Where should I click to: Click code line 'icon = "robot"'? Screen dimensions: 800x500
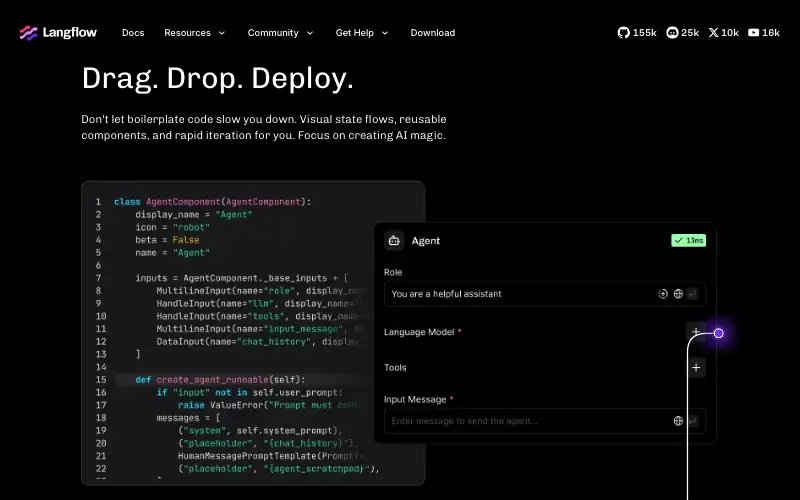tap(172, 228)
